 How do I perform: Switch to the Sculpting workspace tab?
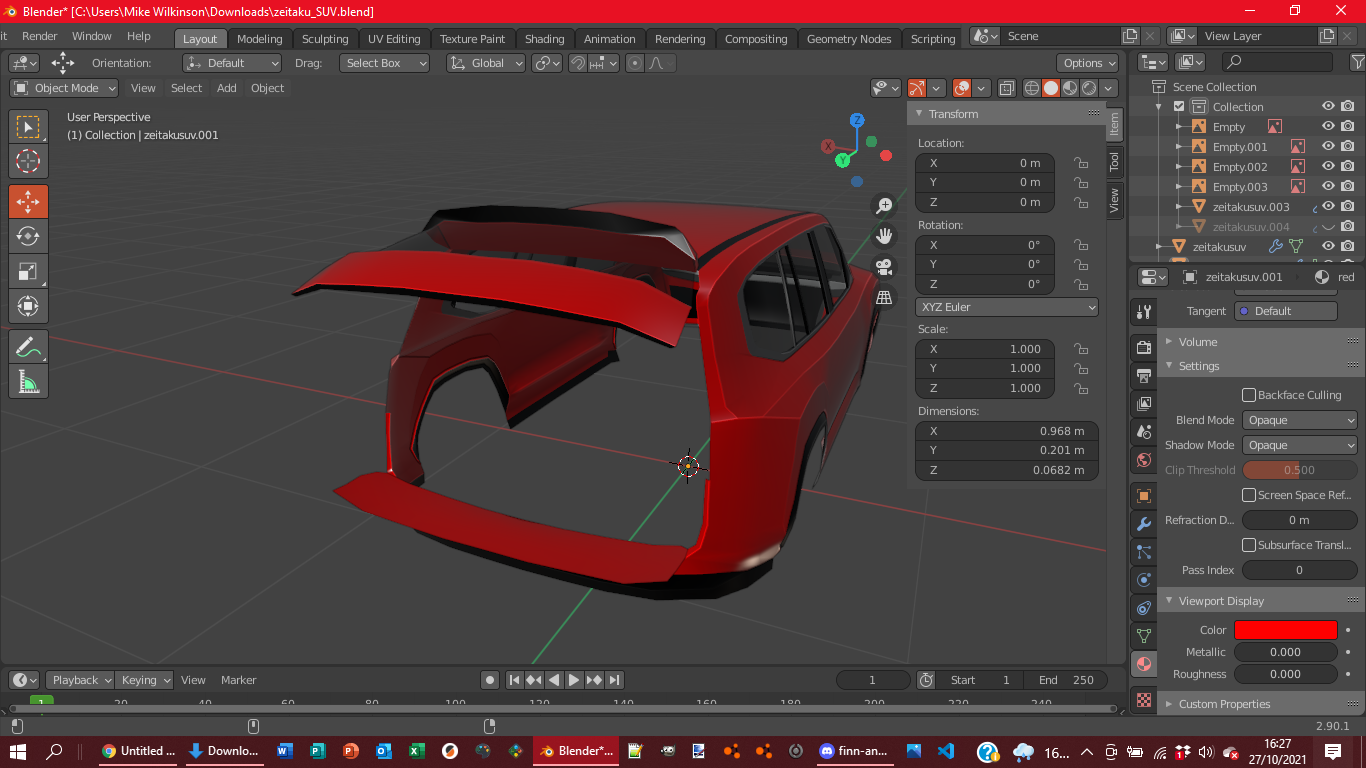[325, 39]
